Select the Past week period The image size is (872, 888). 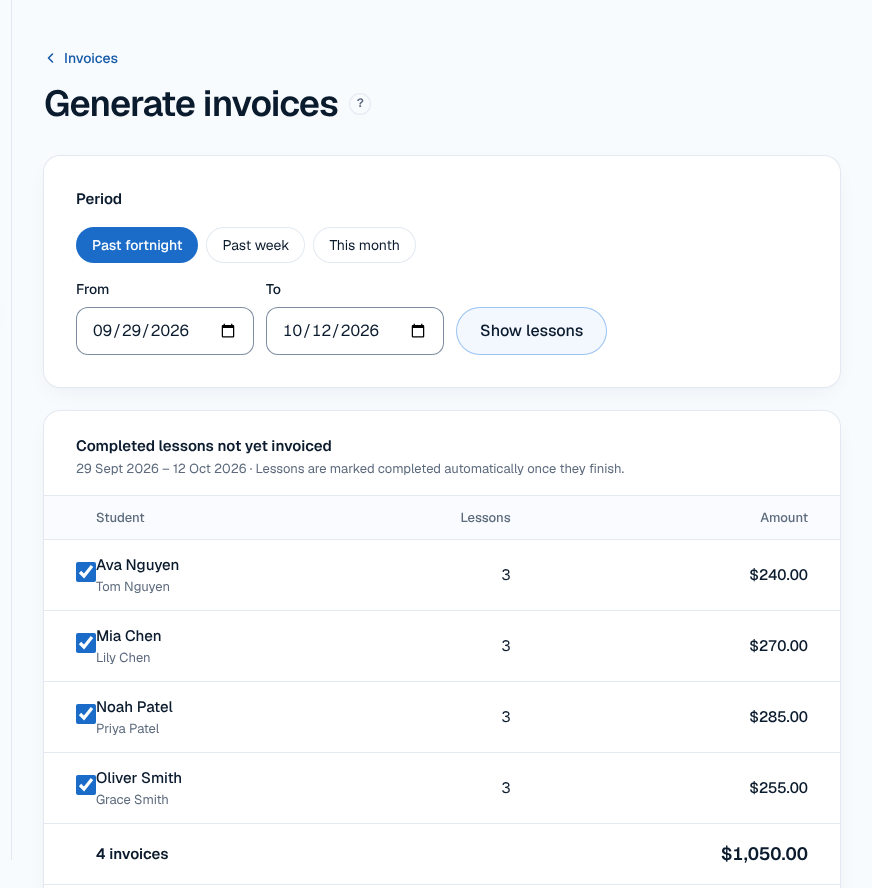click(x=255, y=245)
